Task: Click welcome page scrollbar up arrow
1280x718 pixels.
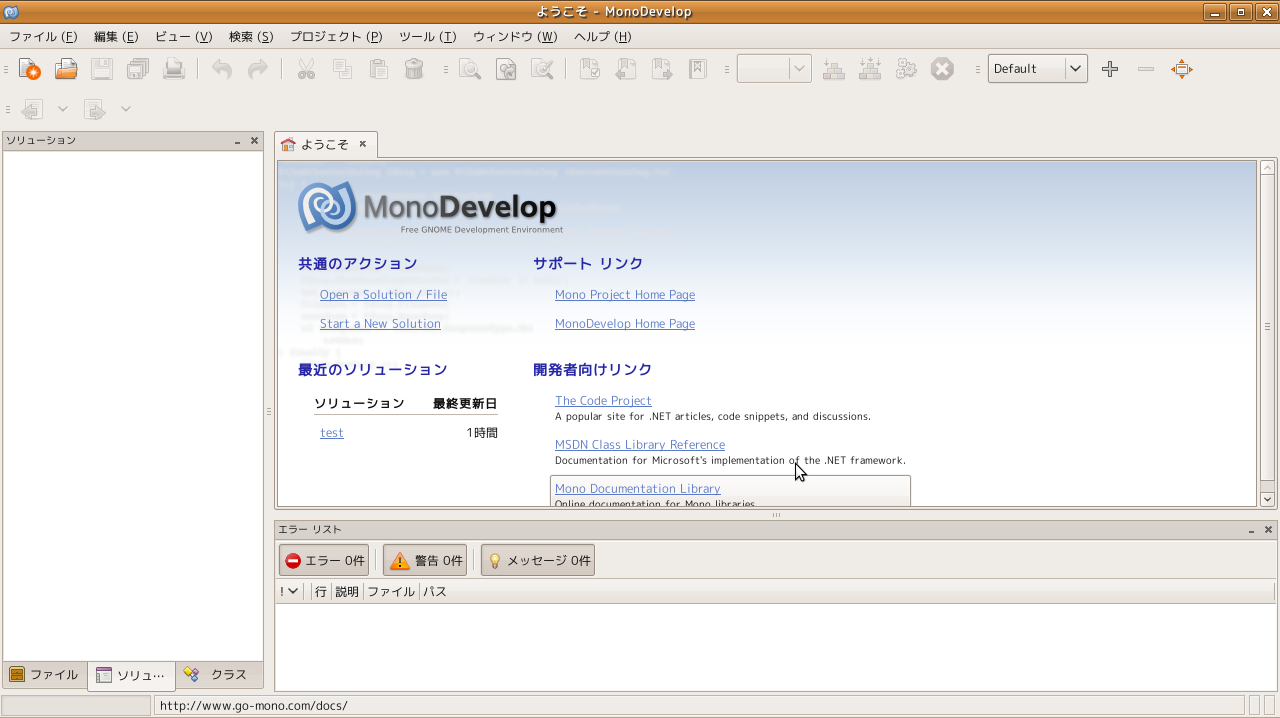Action: pyautogui.click(x=1267, y=168)
